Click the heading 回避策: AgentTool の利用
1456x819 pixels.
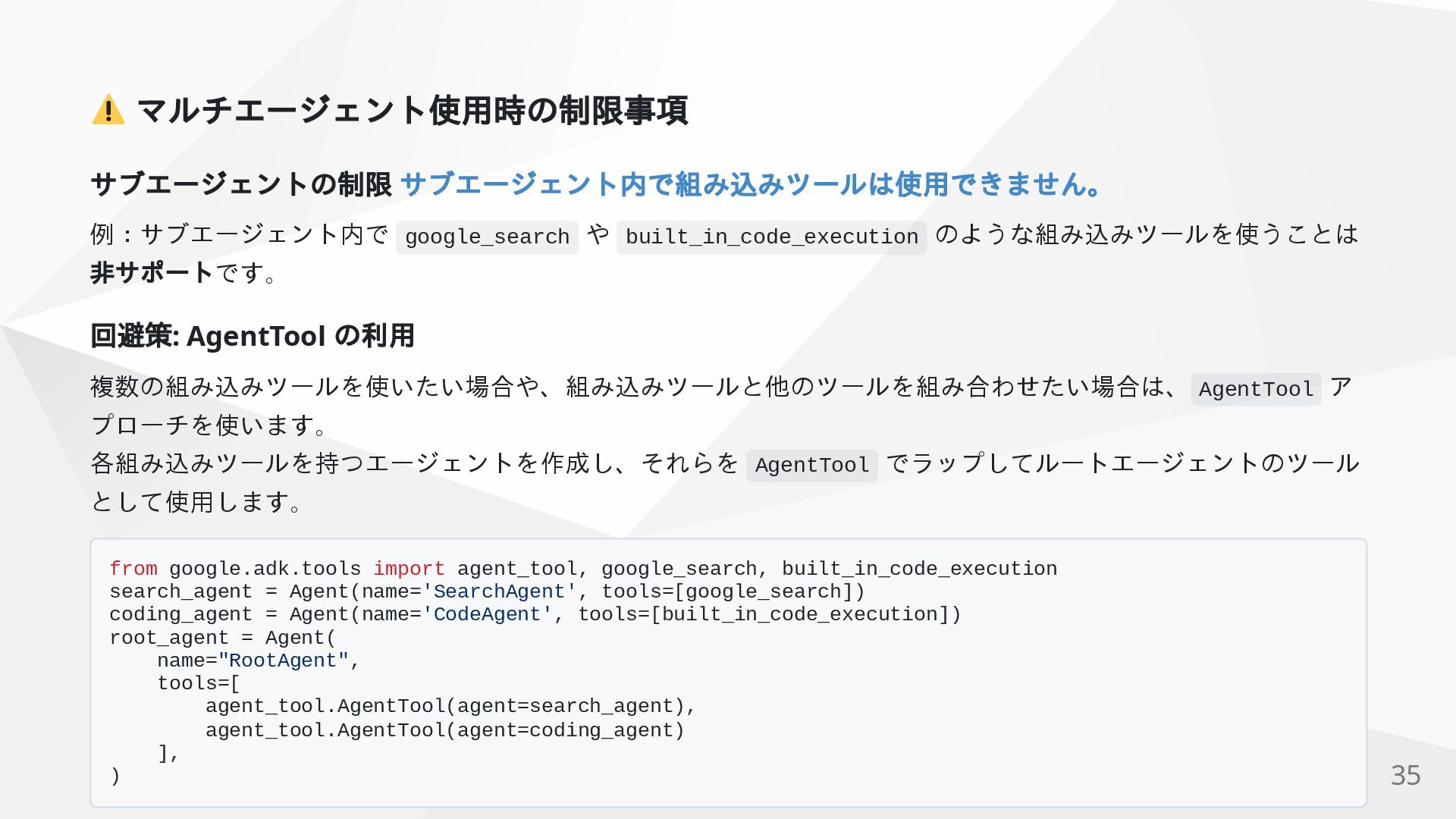[253, 336]
